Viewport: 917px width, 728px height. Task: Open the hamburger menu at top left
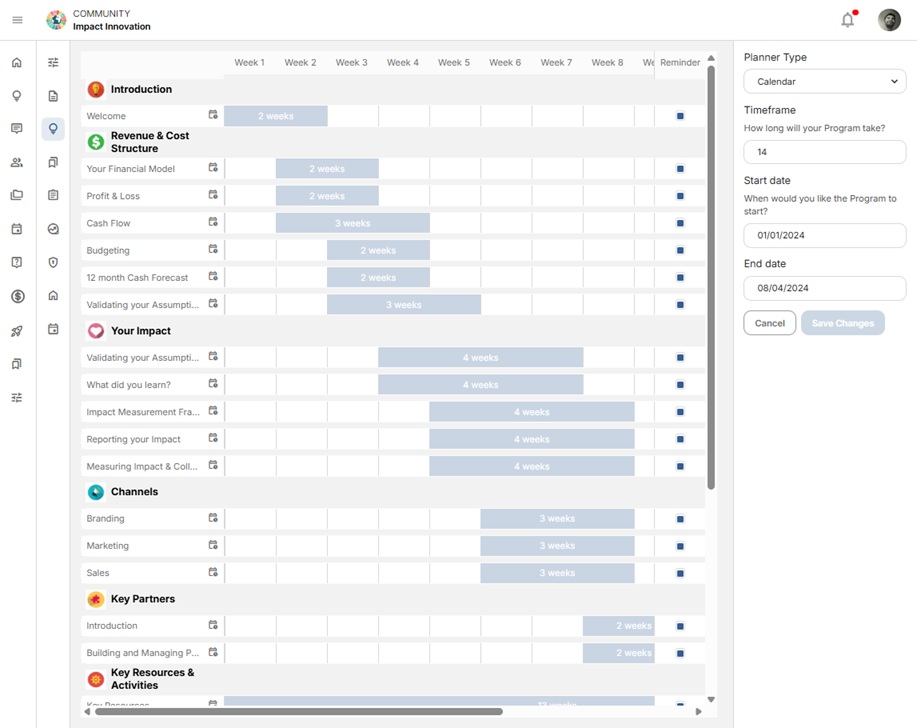[16, 18]
